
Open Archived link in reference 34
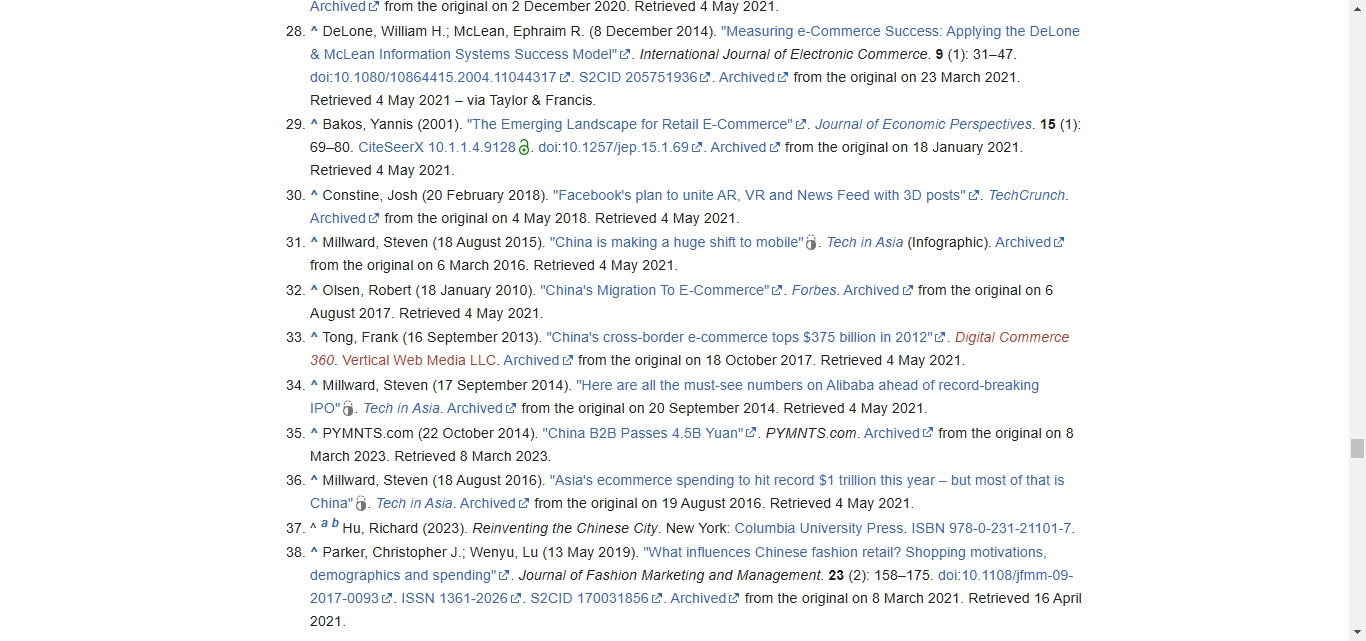(482, 408)
